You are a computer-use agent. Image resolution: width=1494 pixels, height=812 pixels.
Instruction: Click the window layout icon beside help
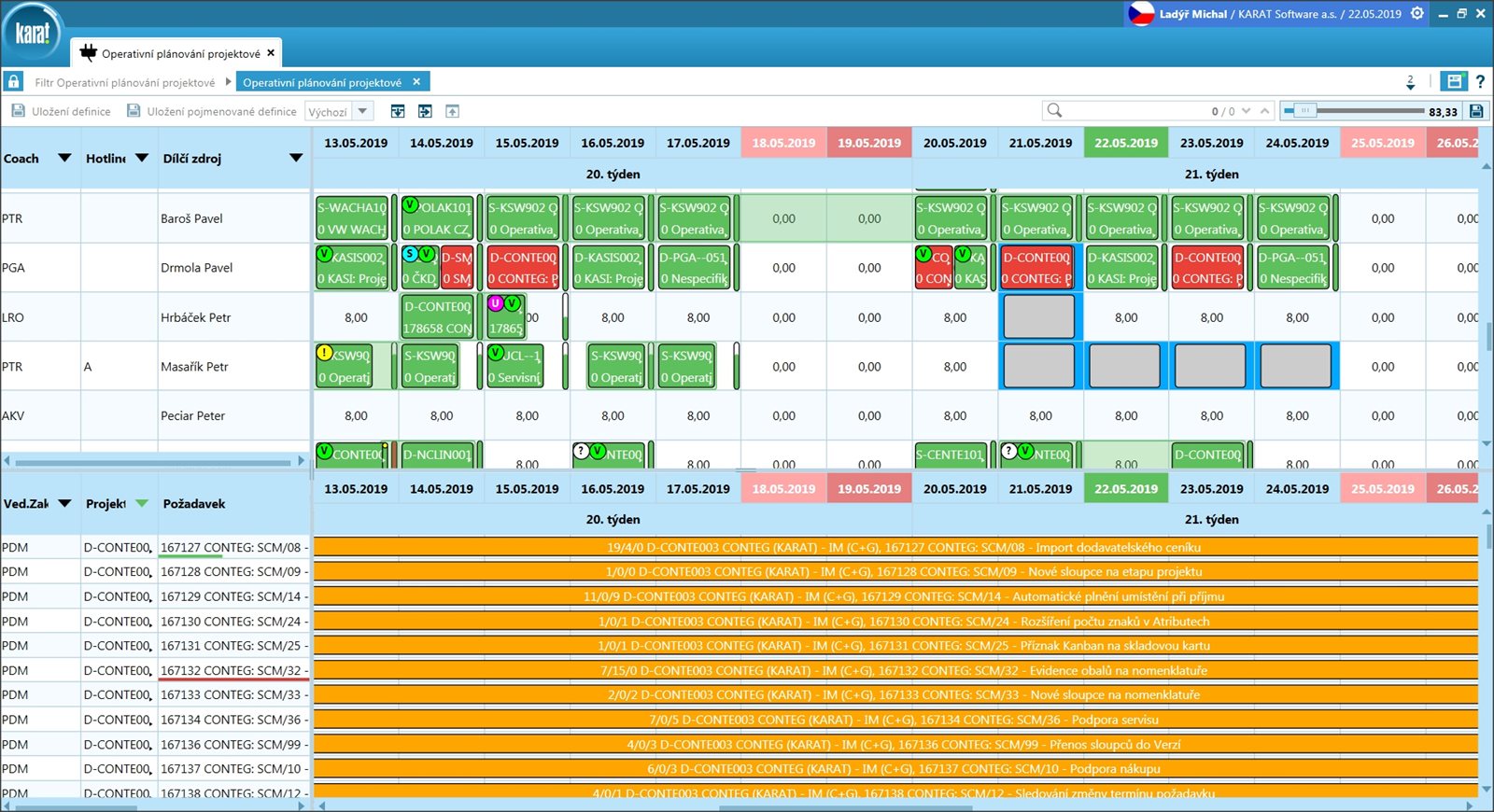(x=1454, y=81)
